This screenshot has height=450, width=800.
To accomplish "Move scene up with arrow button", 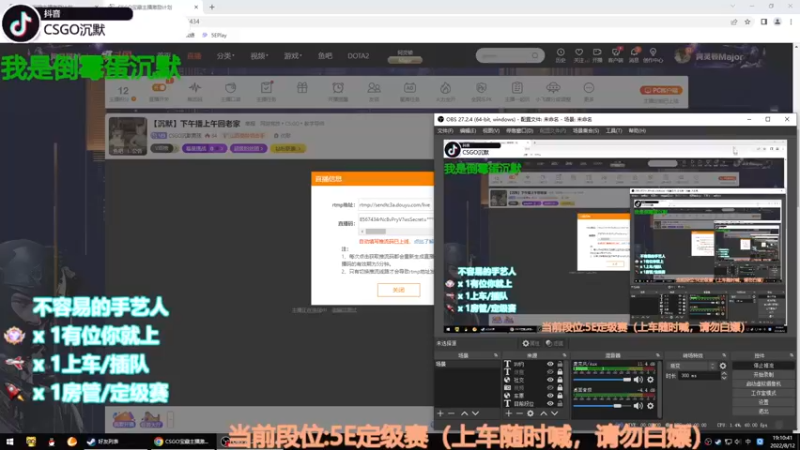I will coord(464,413).
